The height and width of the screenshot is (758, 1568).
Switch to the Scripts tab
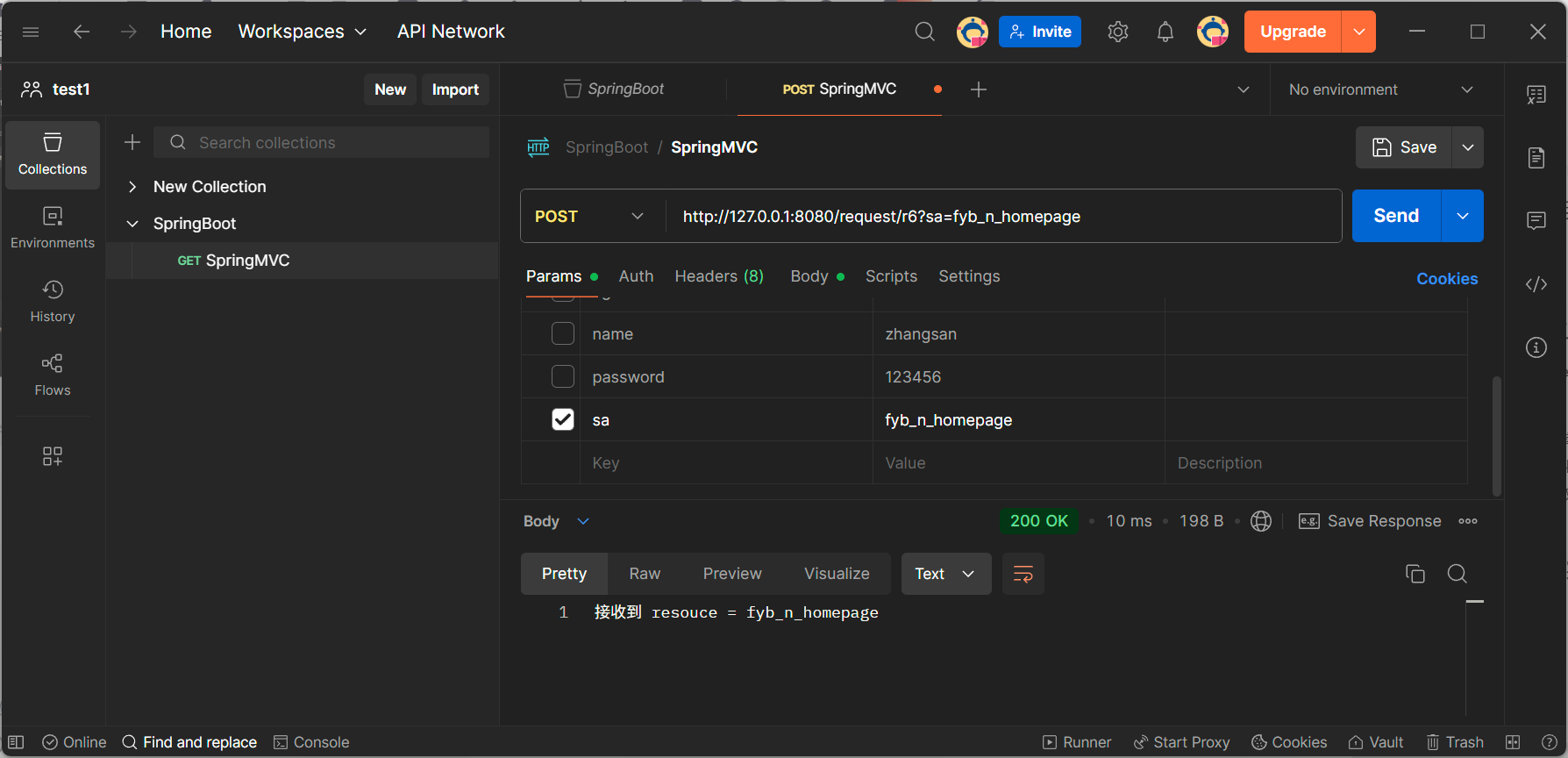[891, 276]
